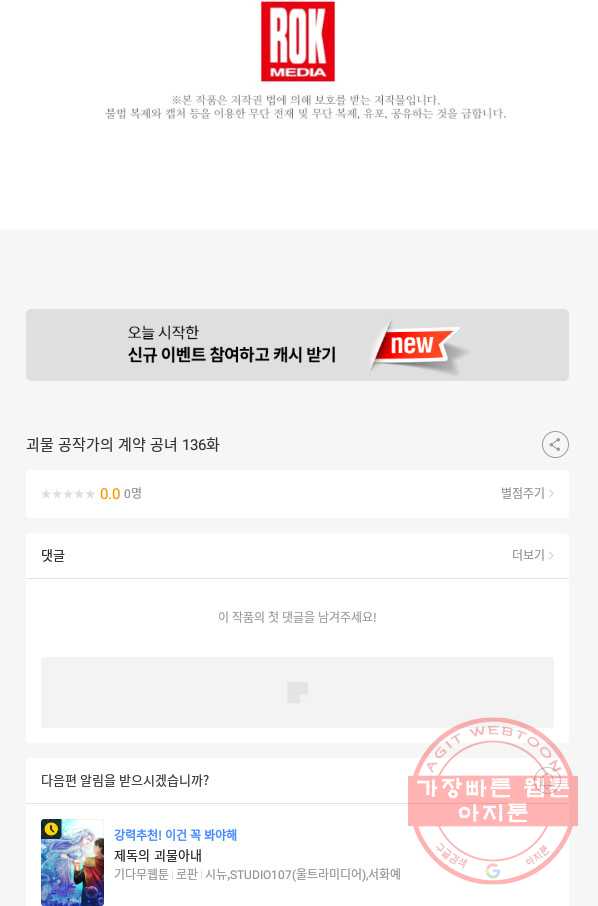Open the 강력추천! 이건 꼭 봐야해 link
Viewport: 598px width, 906px height.
click(175, 834)
